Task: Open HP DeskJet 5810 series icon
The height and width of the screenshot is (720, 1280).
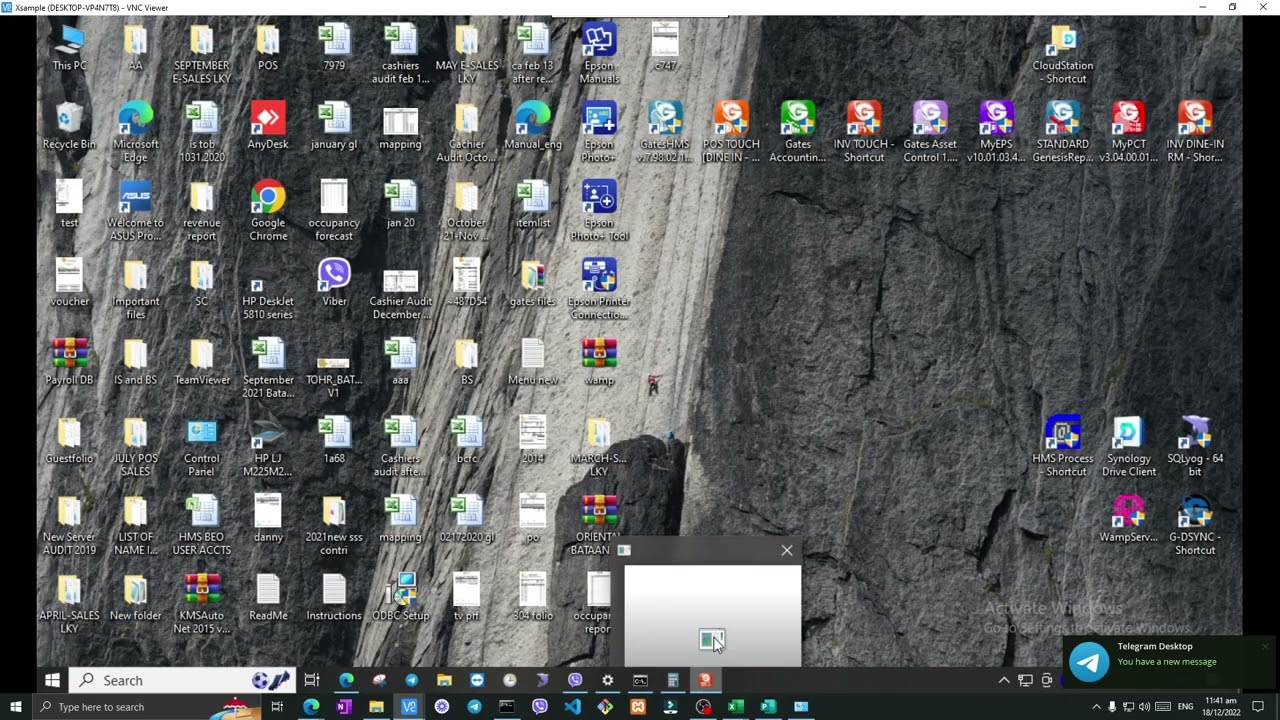Action: pos(268,290)
